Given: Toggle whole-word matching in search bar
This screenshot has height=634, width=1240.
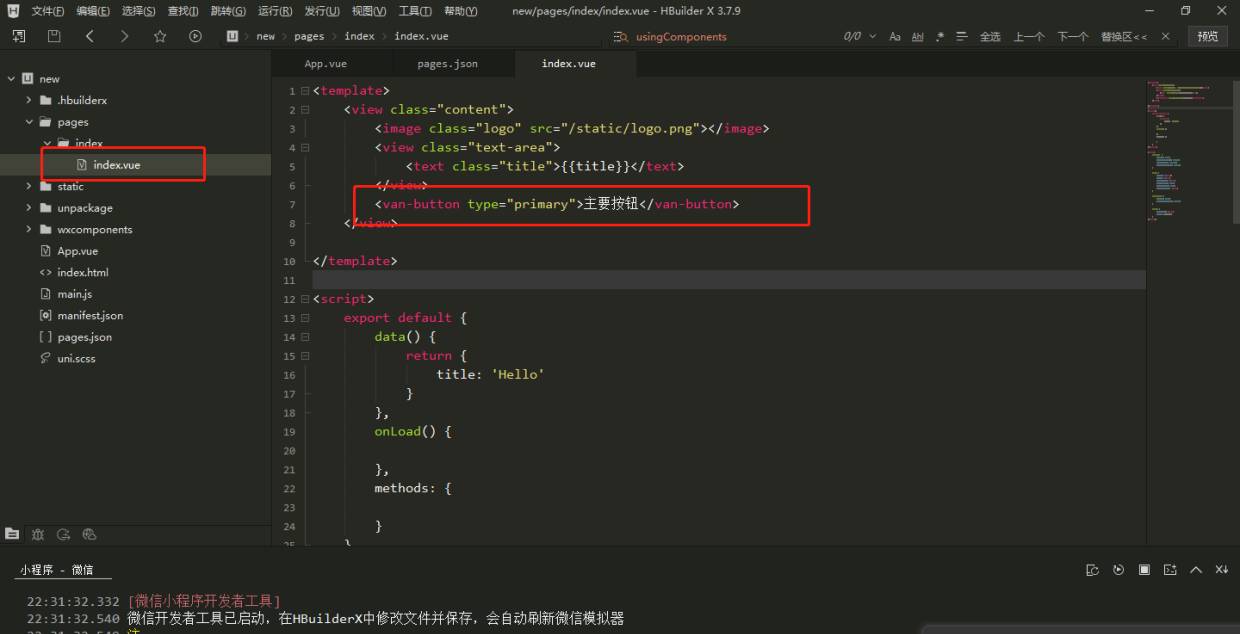Looking at the screenshot, I should coord(917,36).
